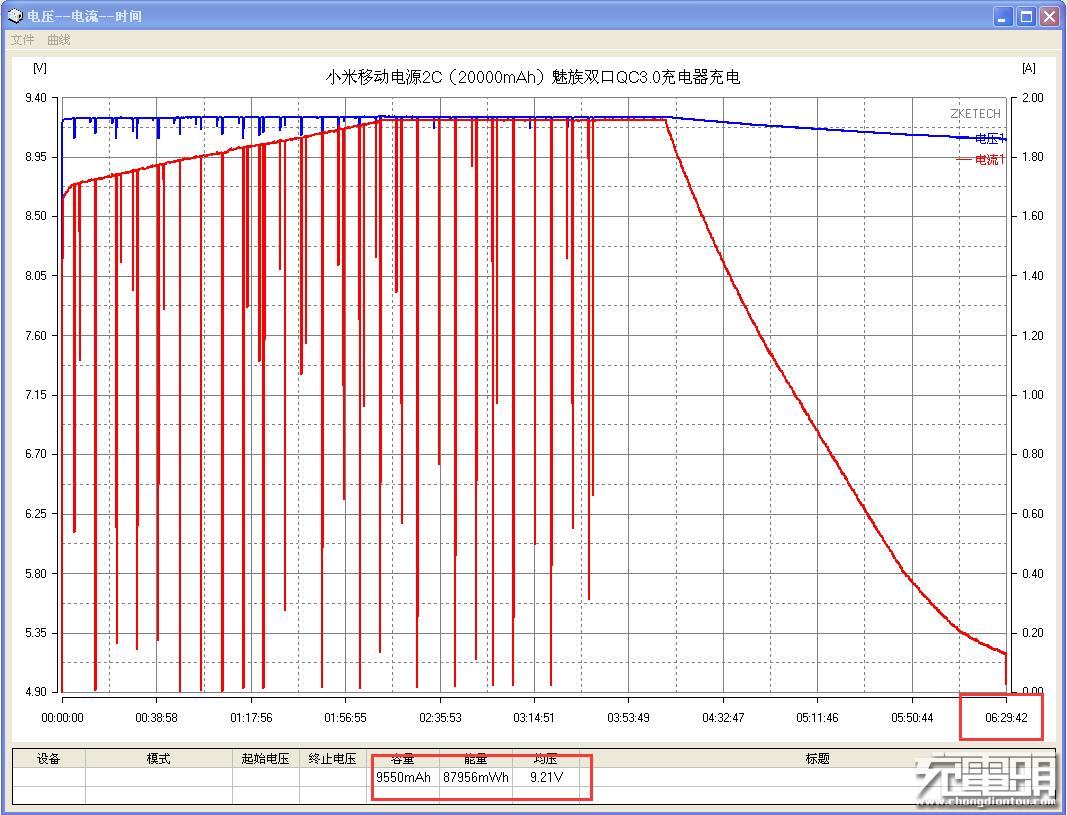Click the 1.20 current axis label
Screen dimensions: 1067x815
tap(1032, 335)
